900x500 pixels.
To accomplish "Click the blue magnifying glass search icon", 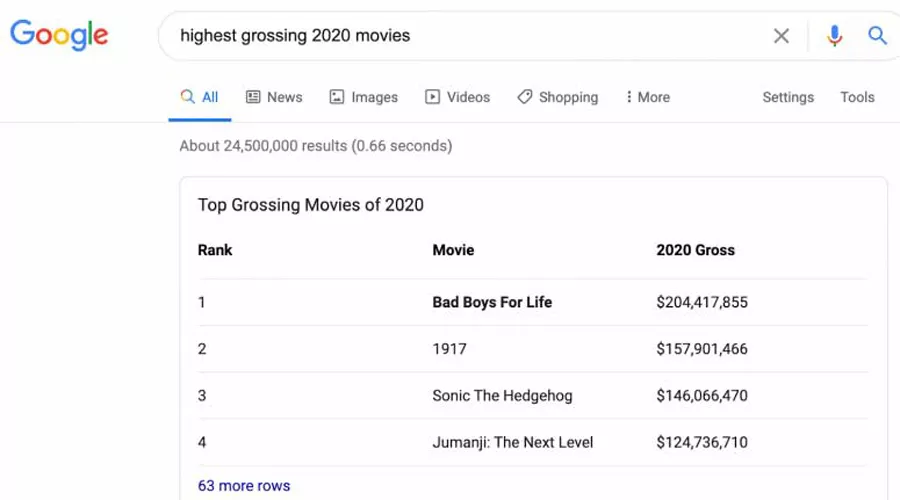I will [877, 36].
